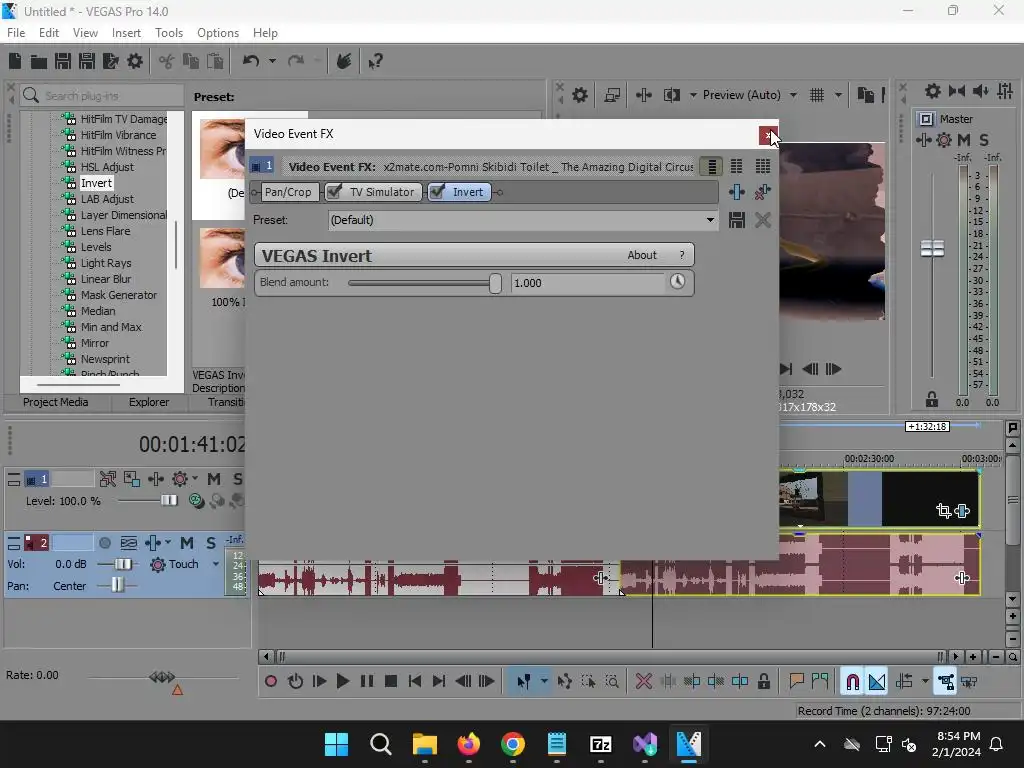Image resolution: width=1024 pixels, height=768 pixels.
Task: Arm audio track 2 for record
Action: click(104, 543)
